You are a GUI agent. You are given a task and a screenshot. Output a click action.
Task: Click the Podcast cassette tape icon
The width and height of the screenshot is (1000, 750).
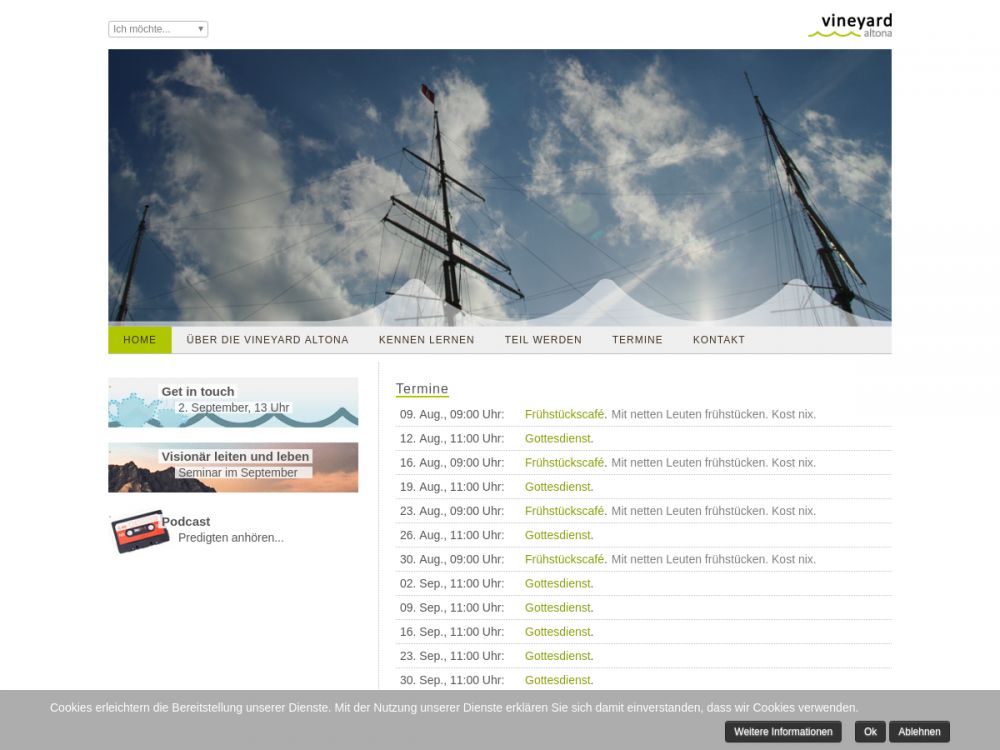click(138, 531)
